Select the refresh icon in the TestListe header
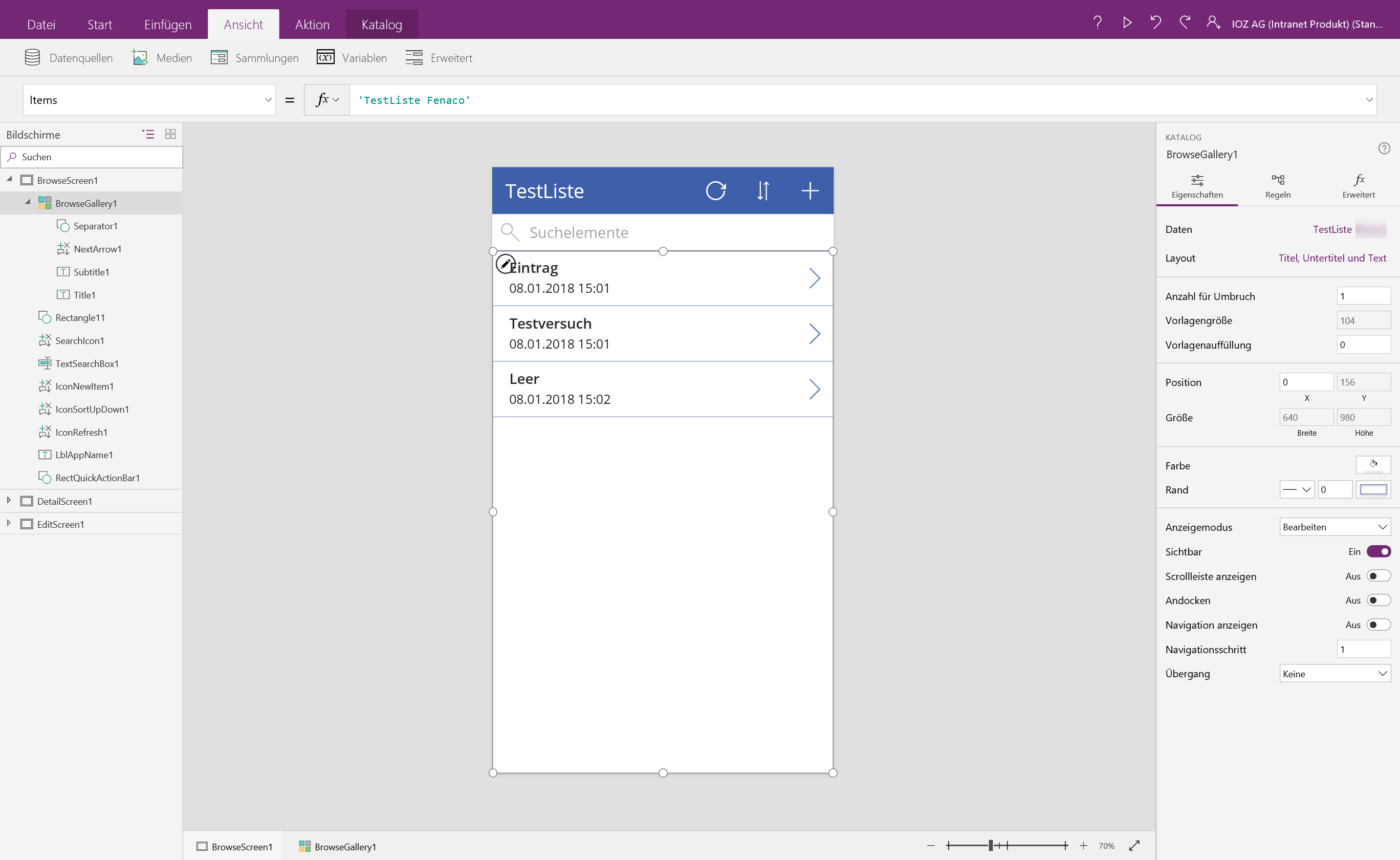Viewport: 1400px width, 860px height. [716, 190]
